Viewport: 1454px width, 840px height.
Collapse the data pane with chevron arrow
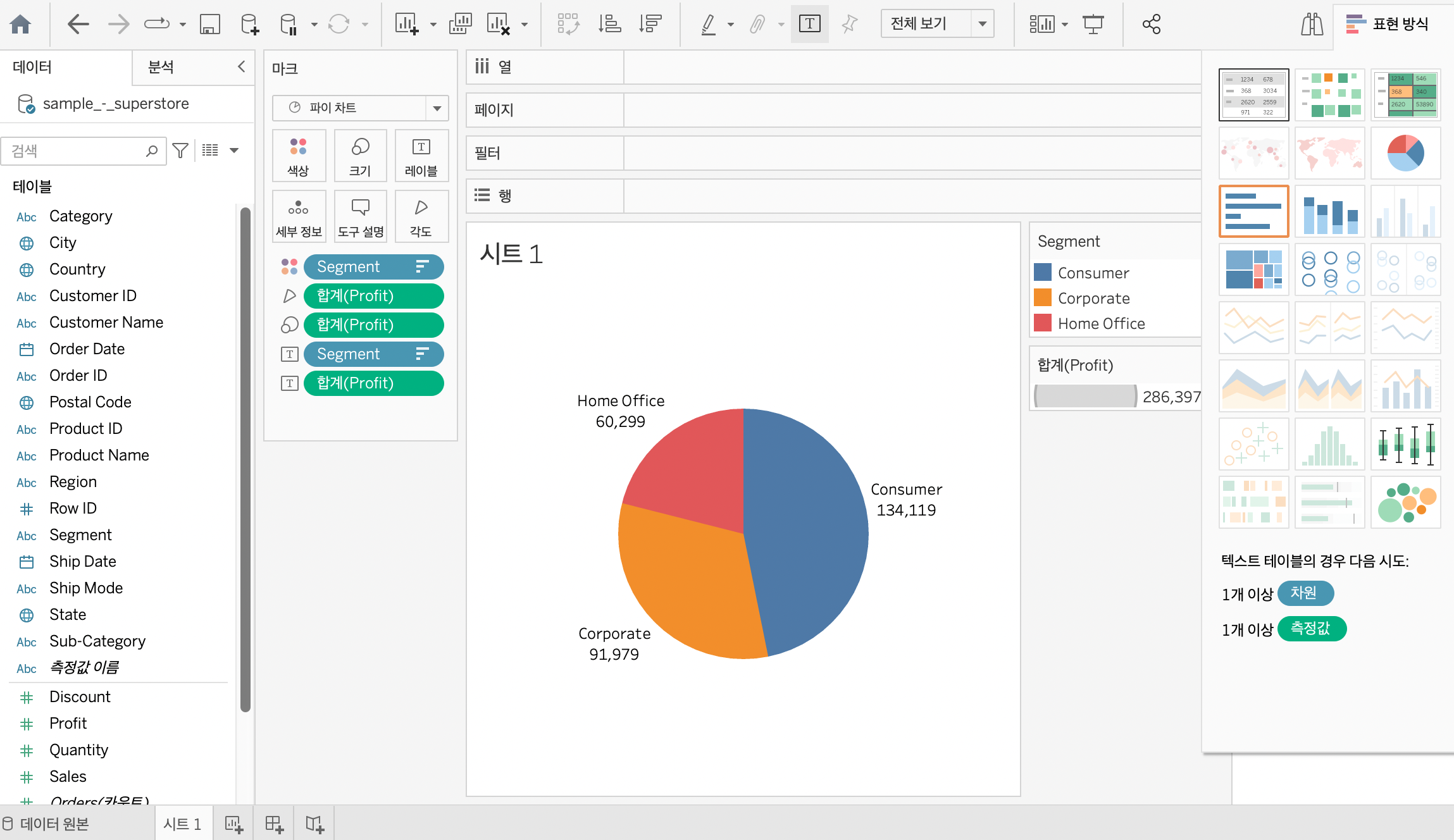coord(241,66)
